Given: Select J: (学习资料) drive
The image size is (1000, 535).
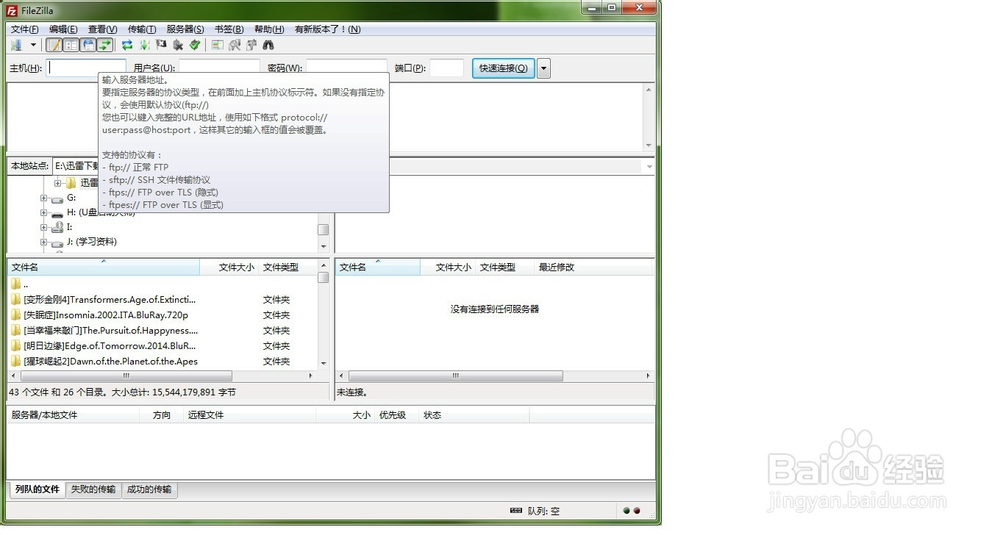Looking at the screenshot, I should 91,242.
